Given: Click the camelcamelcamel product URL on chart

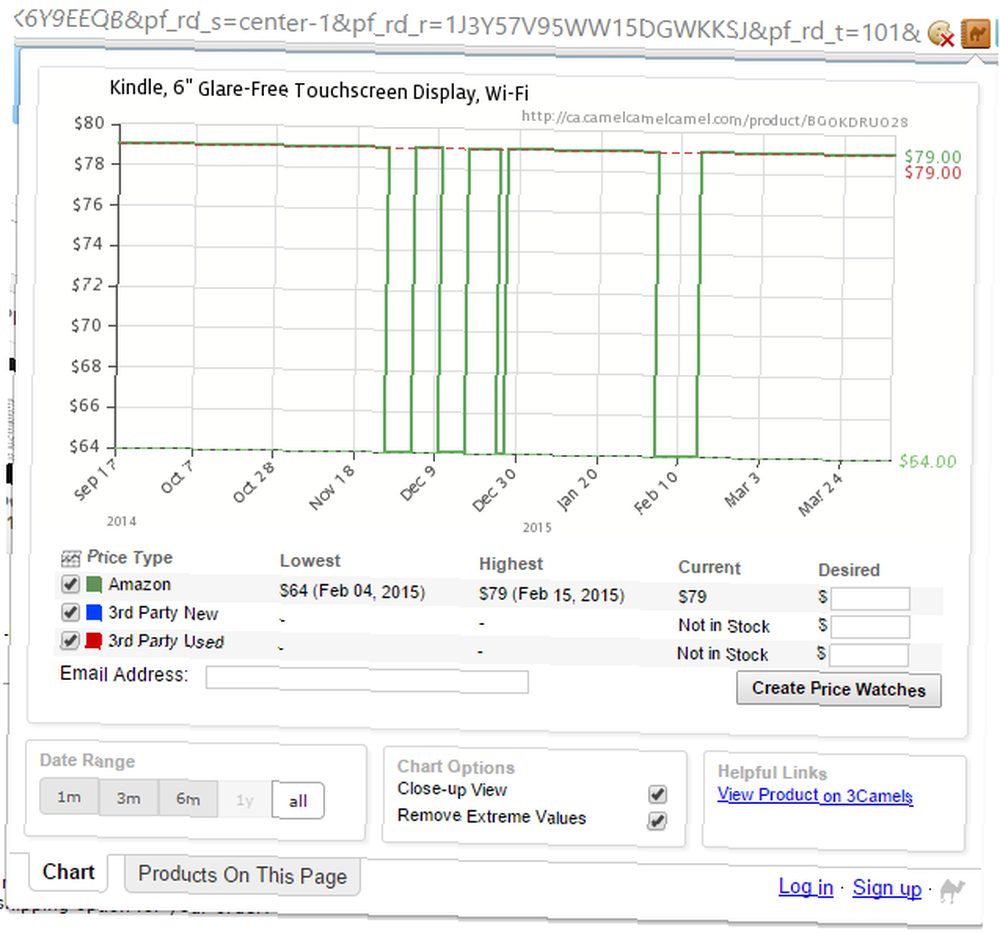Looking at the screenshot, I should (x=715, y=119).
